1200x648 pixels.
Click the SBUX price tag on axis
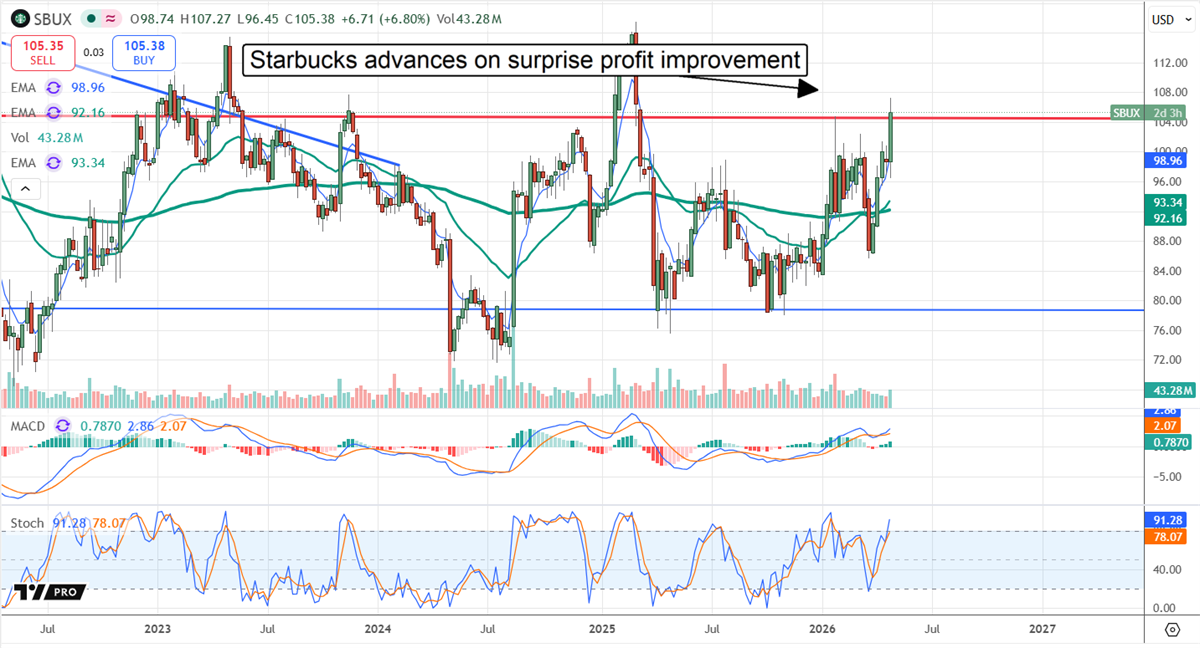coord(1126,113)
